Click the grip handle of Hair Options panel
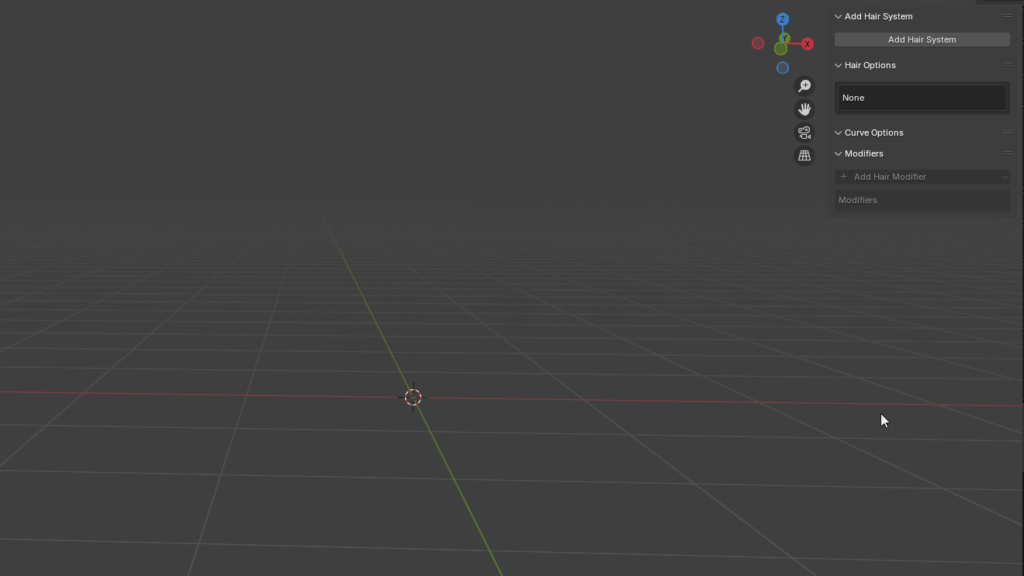The image size is (1024, 576). 1008,65
